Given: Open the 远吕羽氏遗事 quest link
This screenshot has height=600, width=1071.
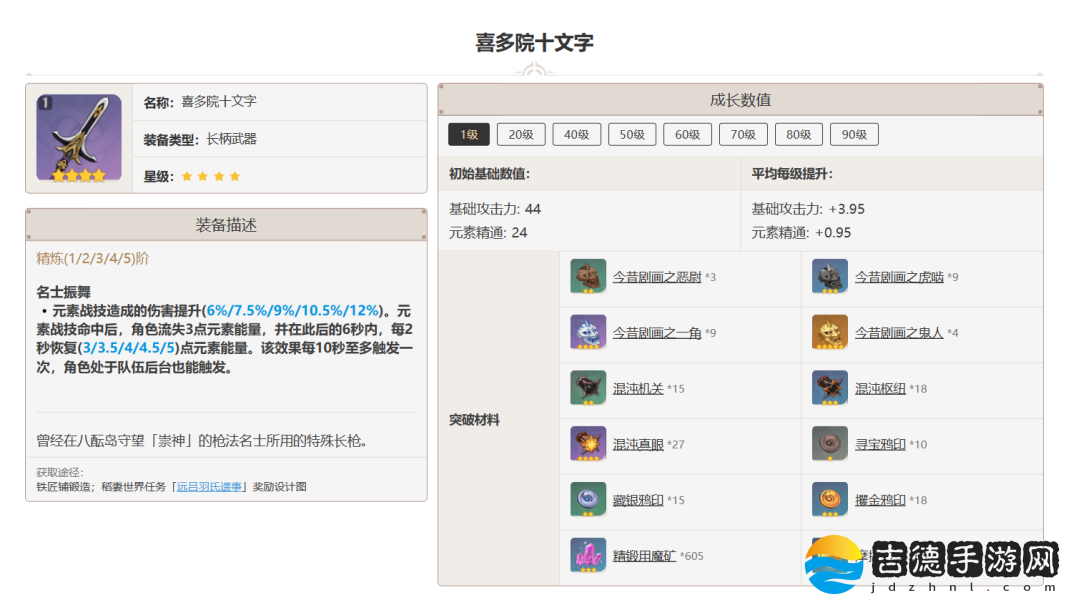Looking at the screenshot, I should (x=209, y=487).
